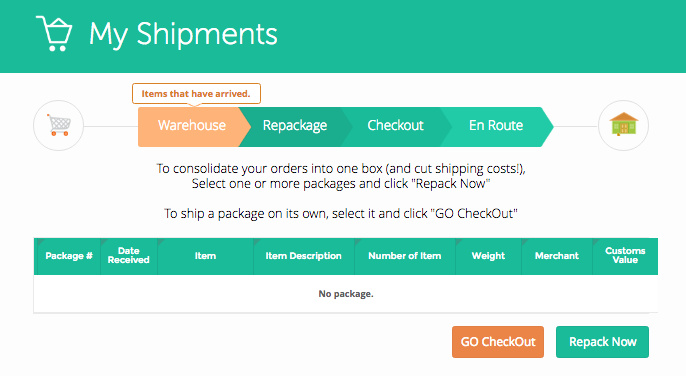Click the Item column header
The width and height of the screenshot is (686, 376).
click(x=205, y=256)
